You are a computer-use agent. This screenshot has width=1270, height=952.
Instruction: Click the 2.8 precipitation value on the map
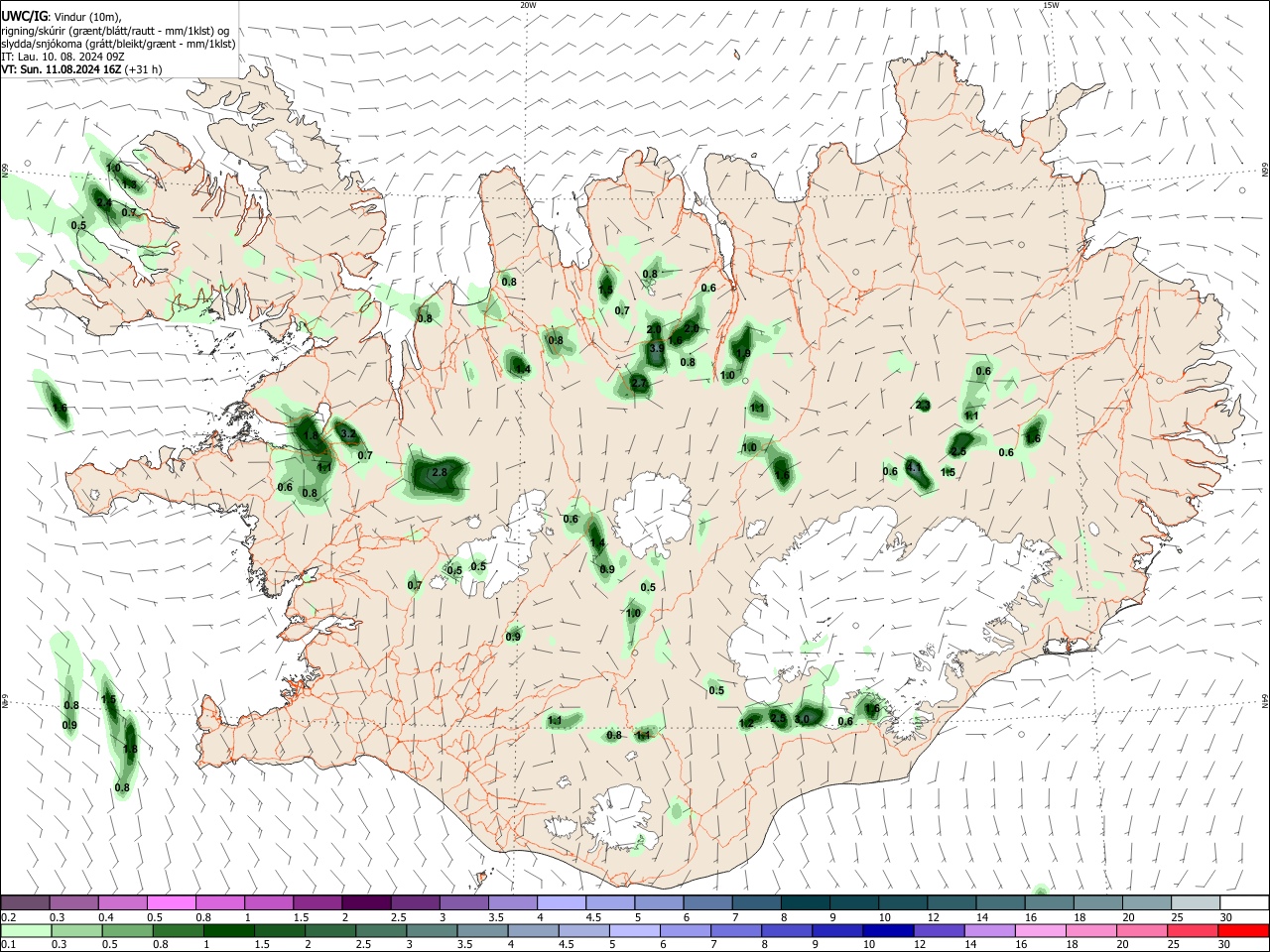[x=441, y=472]
